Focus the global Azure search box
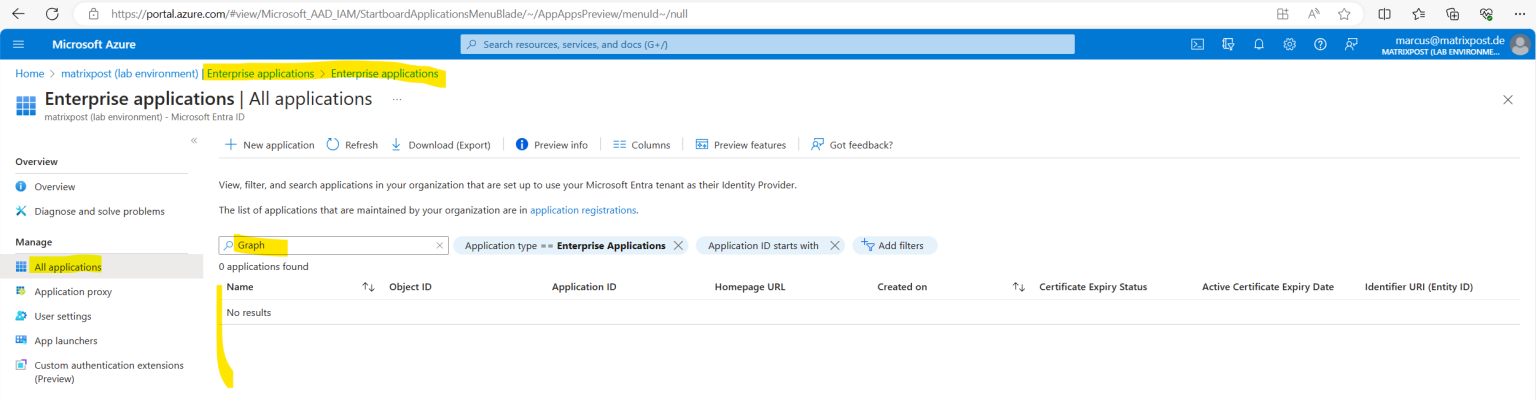 click(767, 44)
